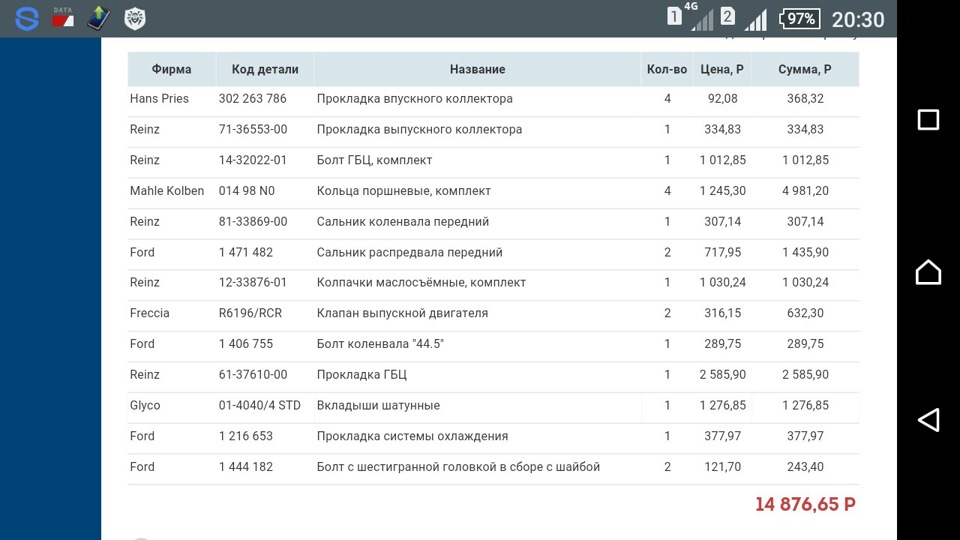960x540 pixels.
Task: Select Прокладка ГБЦ name
Action: (361, 374)
